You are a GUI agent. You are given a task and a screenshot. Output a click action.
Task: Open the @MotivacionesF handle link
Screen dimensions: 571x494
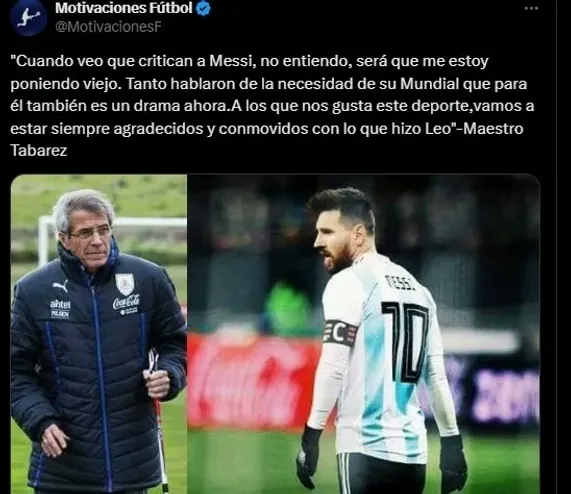click(108, 27)
